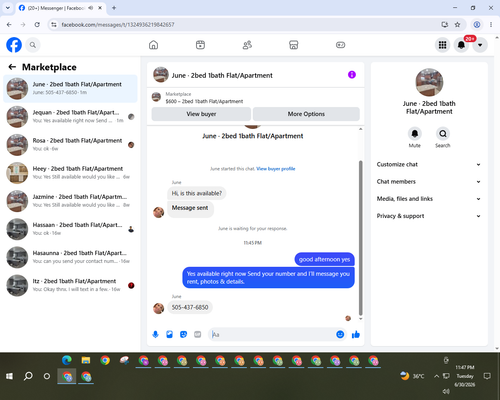Choose a sticker icon
Image resolution: width=500 pixels, height=400 pixels.
[183, 334]
